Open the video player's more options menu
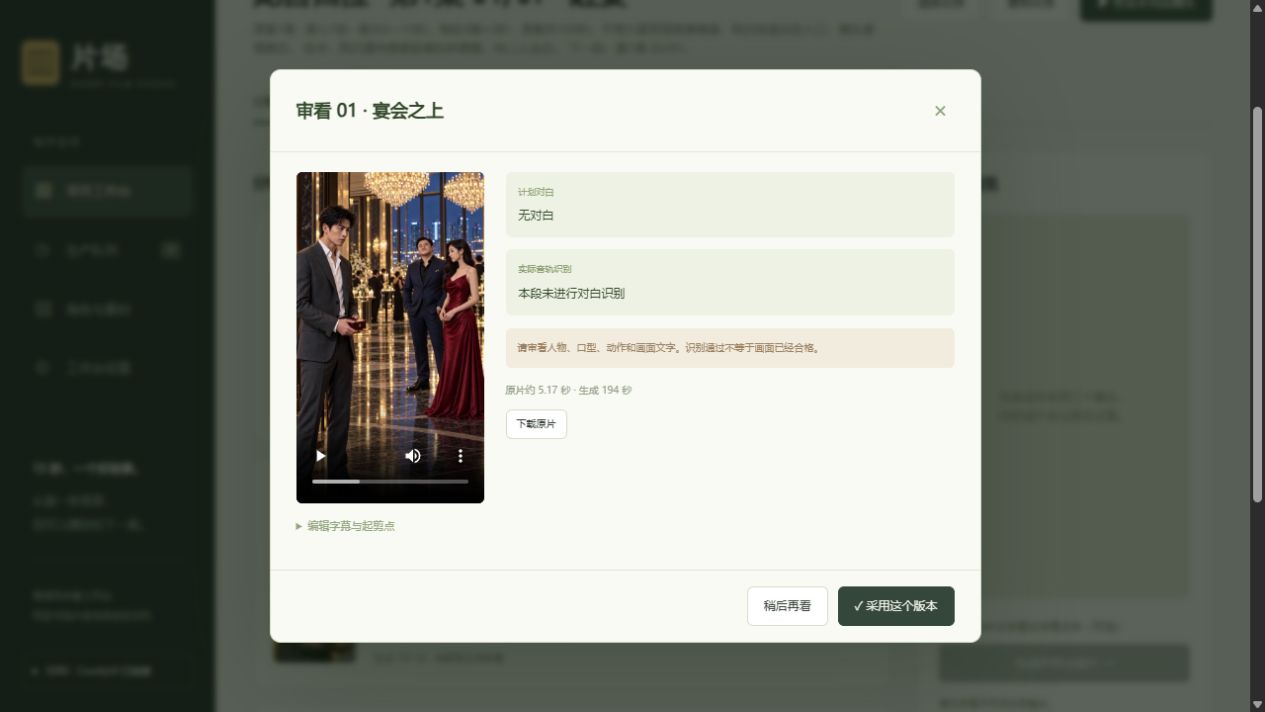 point(460,456)
